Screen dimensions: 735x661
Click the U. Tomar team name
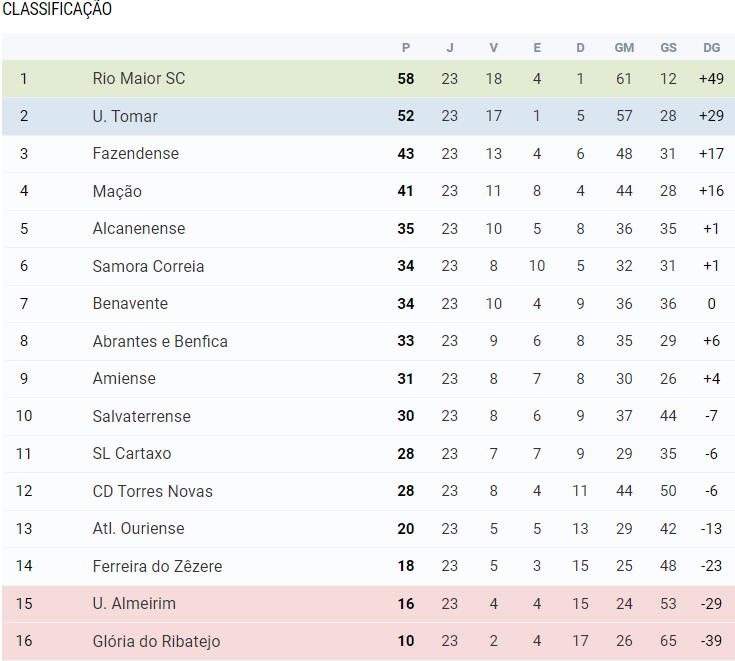tap(125, 116)
